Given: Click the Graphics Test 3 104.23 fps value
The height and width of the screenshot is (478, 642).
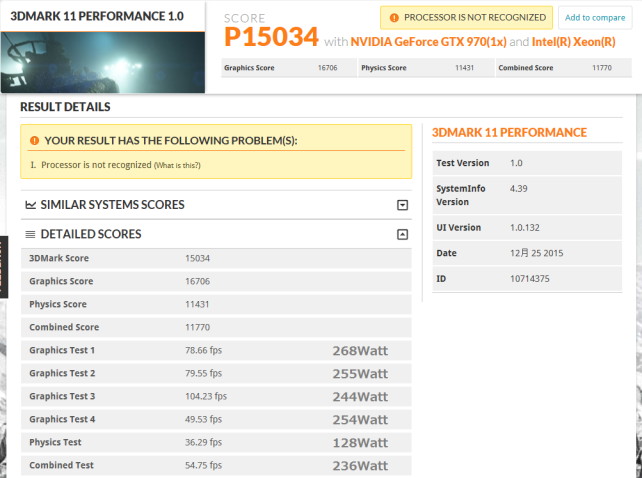Looking at the screenshot, I should point(206,396).
